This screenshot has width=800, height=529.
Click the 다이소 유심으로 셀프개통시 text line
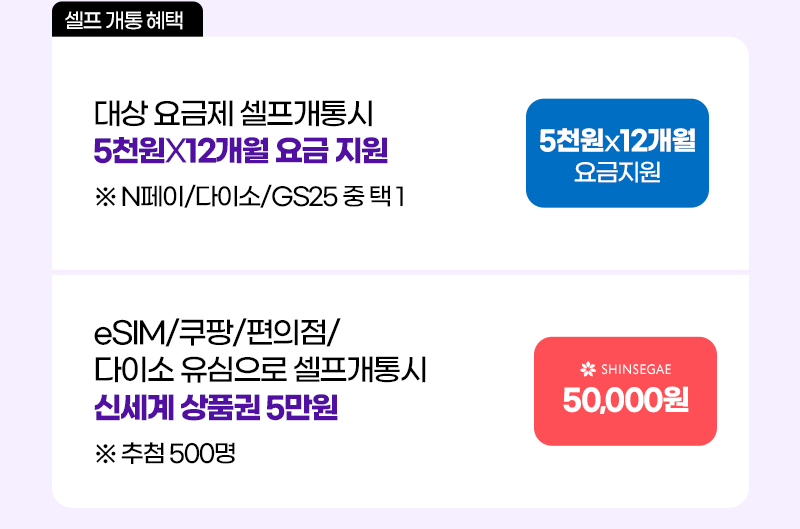pyautogui.click(x=260, y=370)
